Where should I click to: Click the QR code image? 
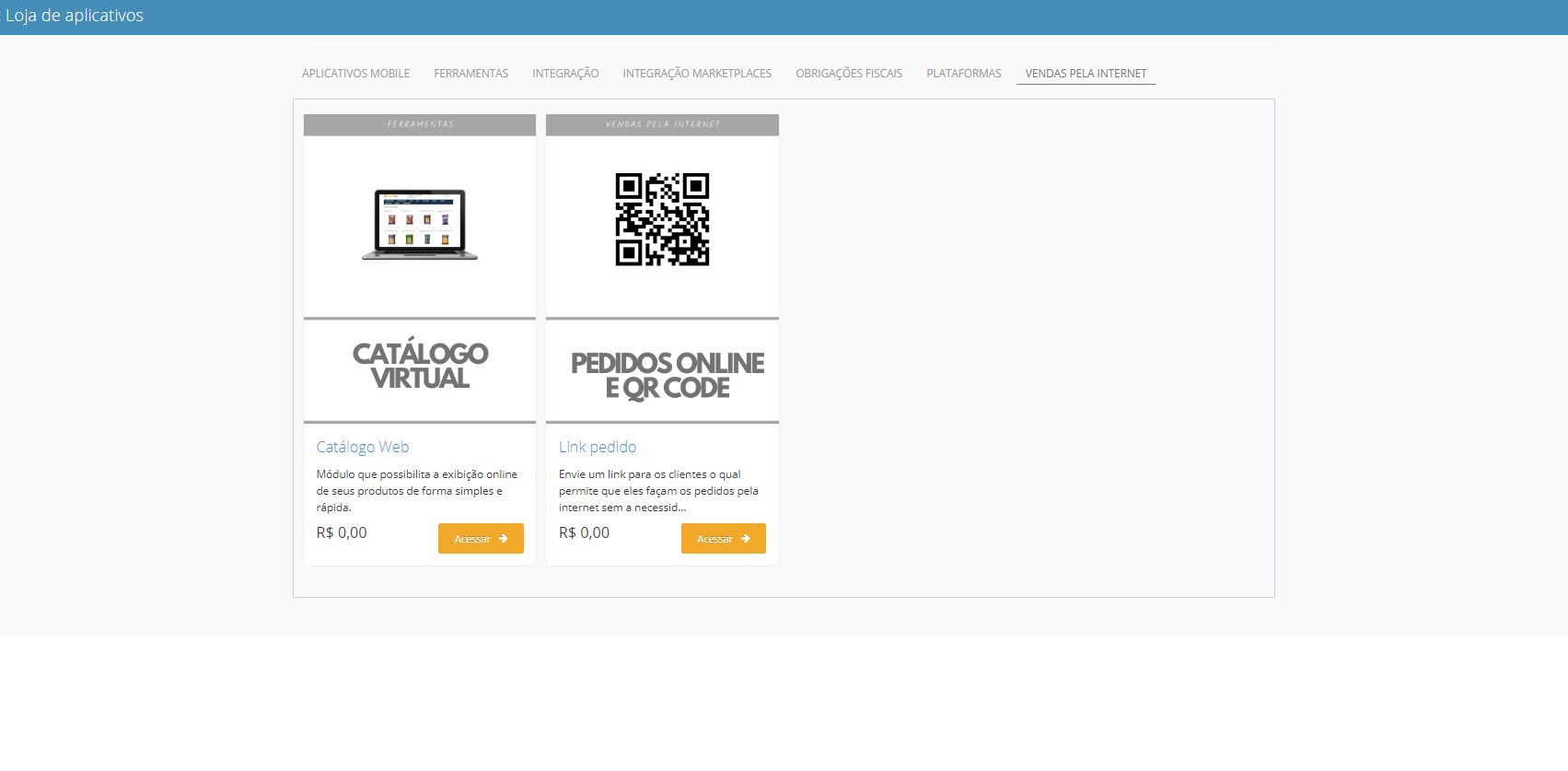point(662,219)
